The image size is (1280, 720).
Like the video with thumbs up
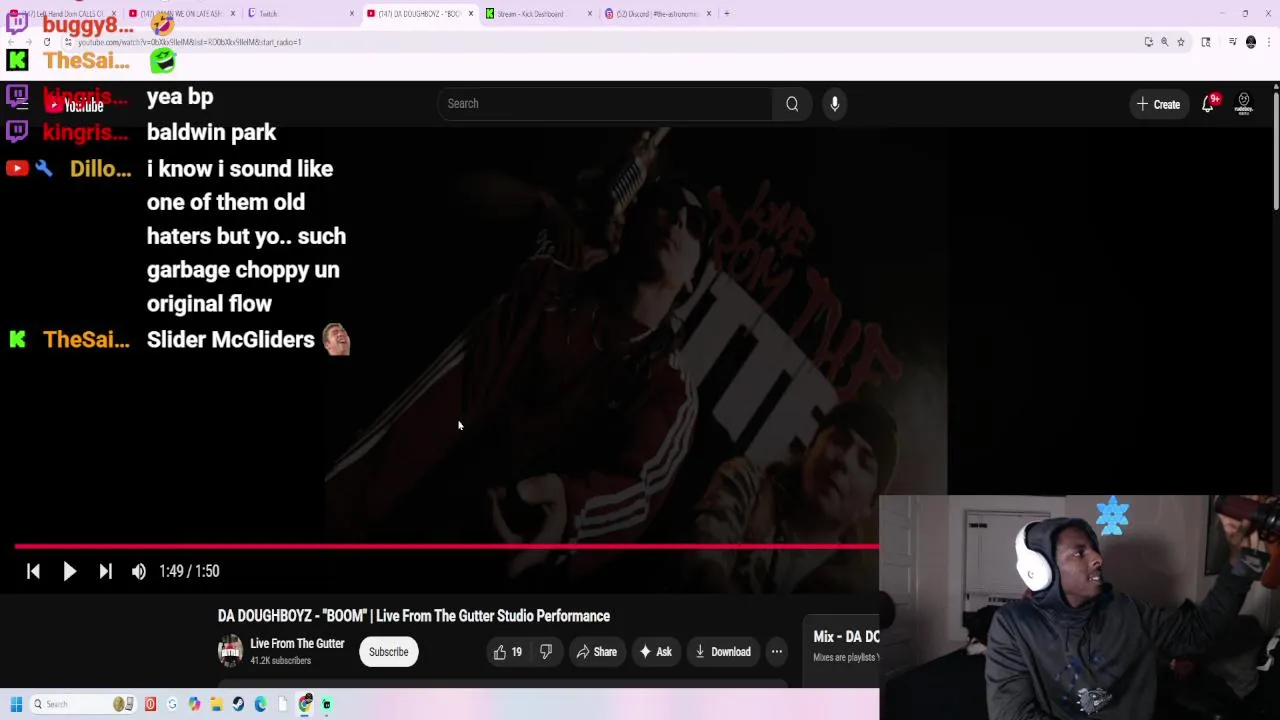(508, 652)
